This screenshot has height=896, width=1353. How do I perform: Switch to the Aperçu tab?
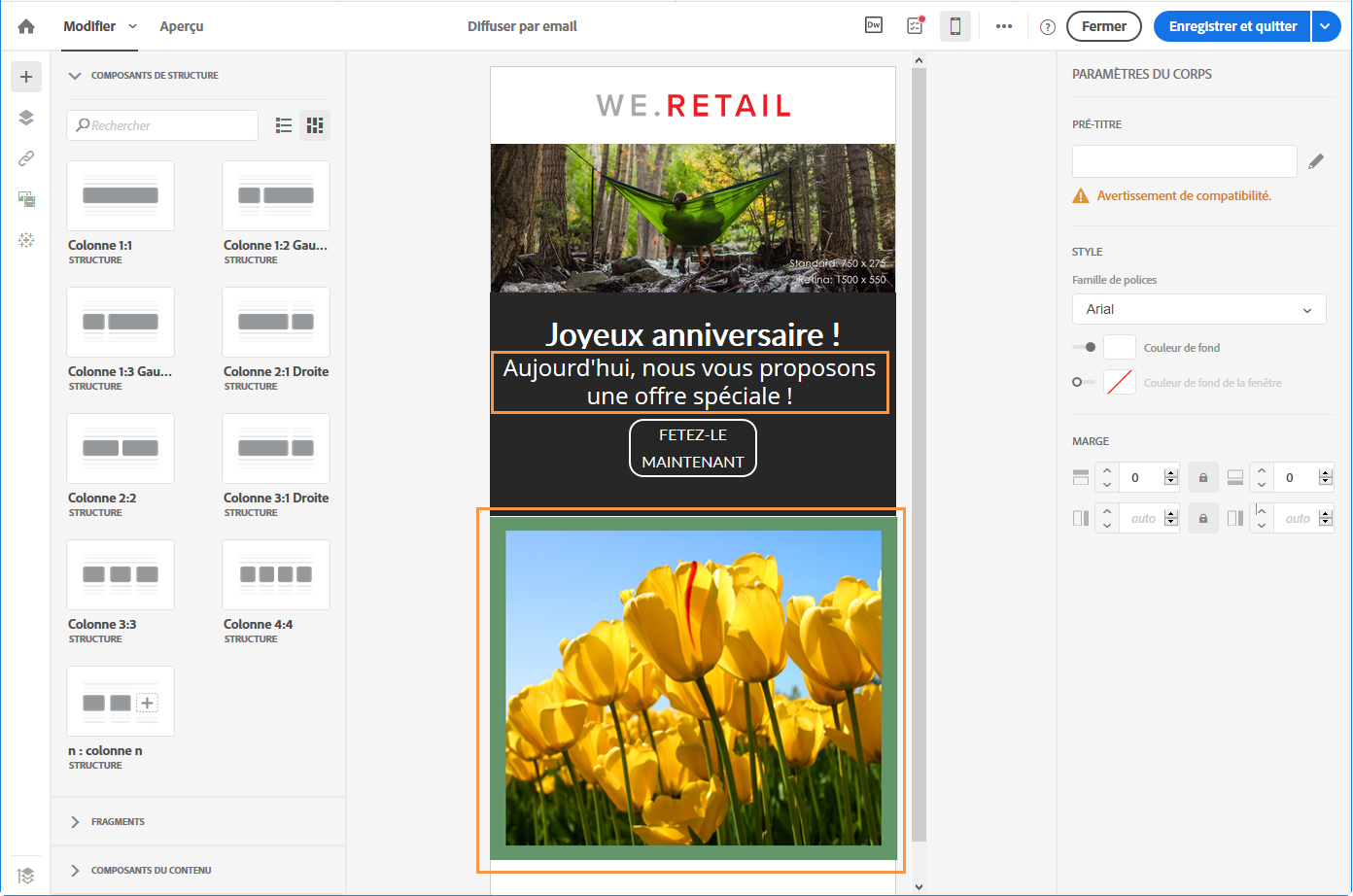click(x=182, y=26)
